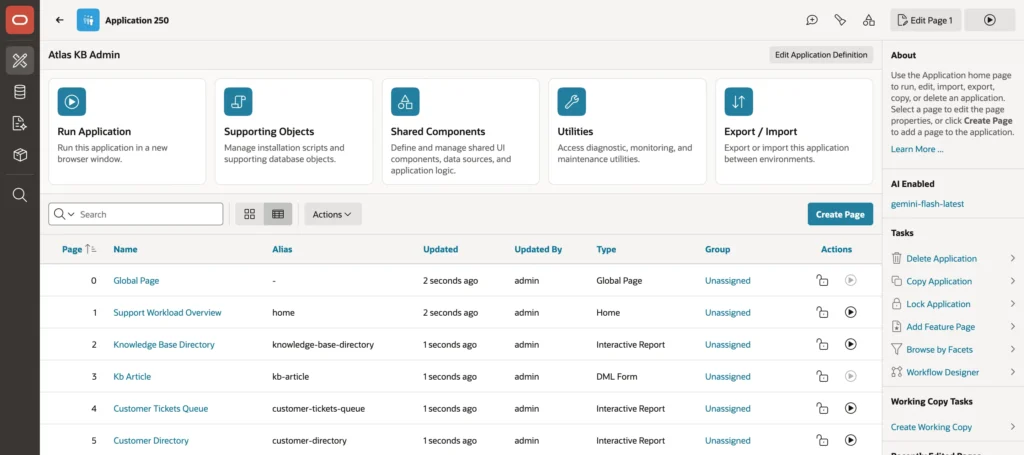Screen dimensions: 1024x455
Task: Open the Team Development sidebar icon
Action: pos(20,123)
